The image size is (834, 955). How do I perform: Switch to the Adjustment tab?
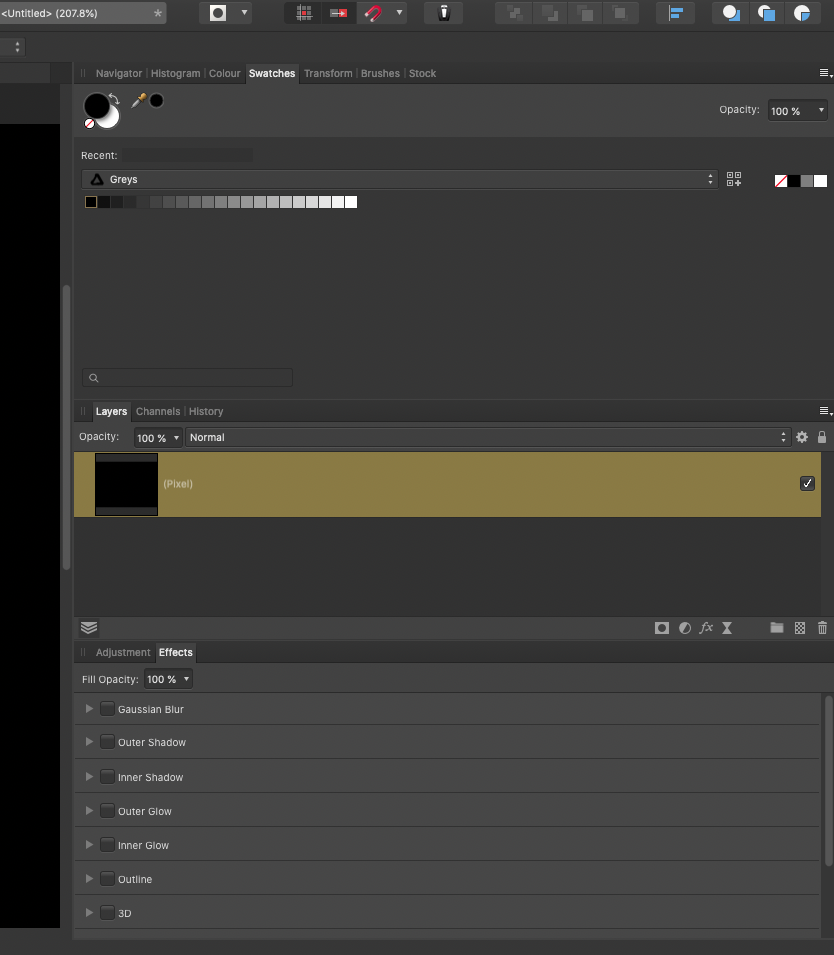tap(122, 652)
